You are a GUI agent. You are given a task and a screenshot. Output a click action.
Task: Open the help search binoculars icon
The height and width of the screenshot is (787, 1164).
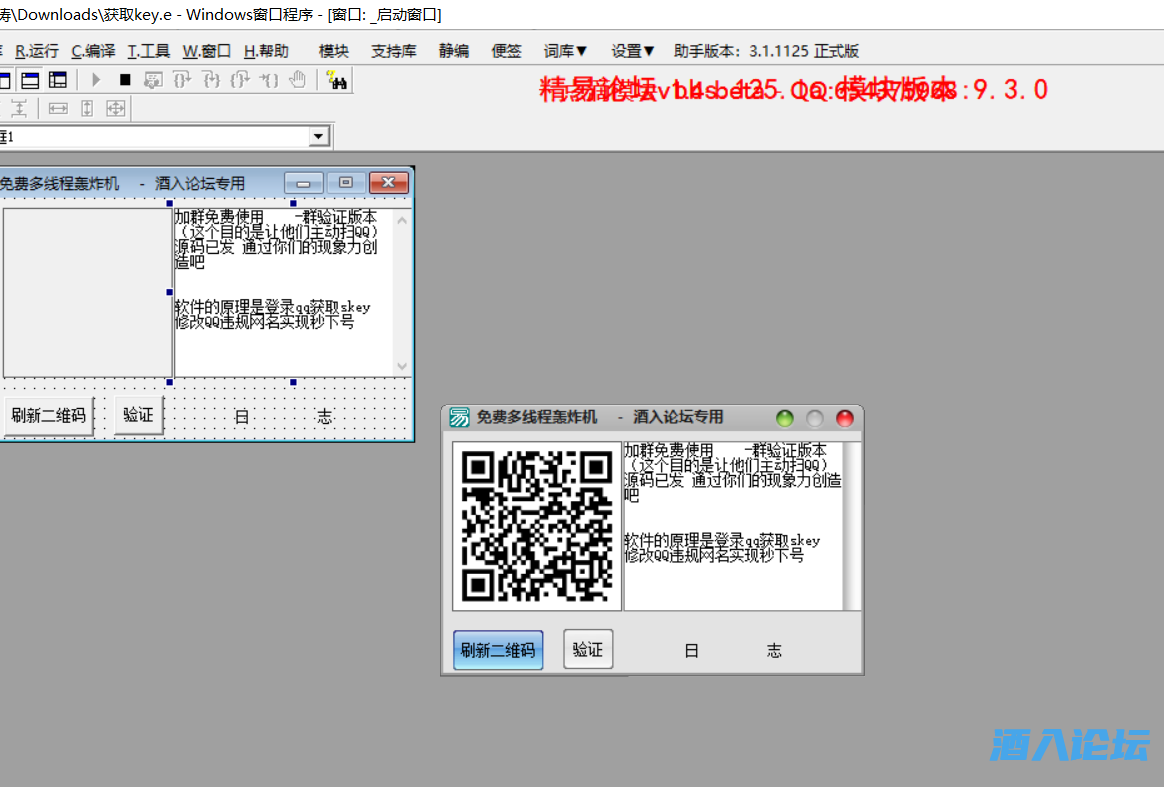tap(338, 80)
